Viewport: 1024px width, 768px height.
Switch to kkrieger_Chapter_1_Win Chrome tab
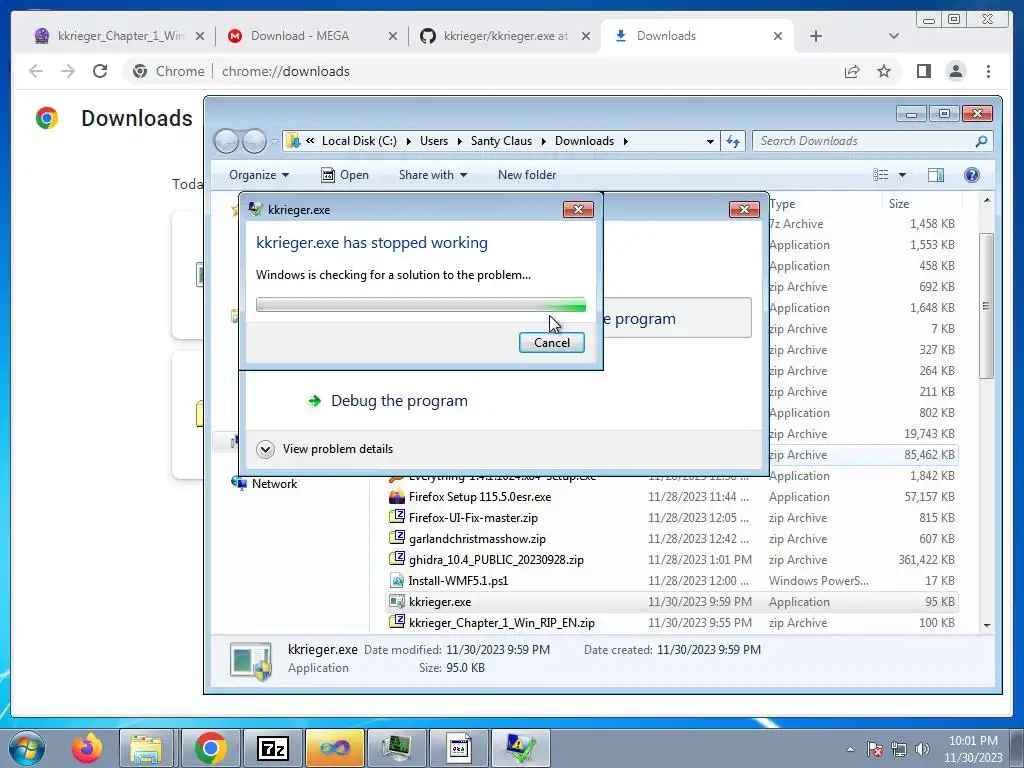click(x=120, y=36)
